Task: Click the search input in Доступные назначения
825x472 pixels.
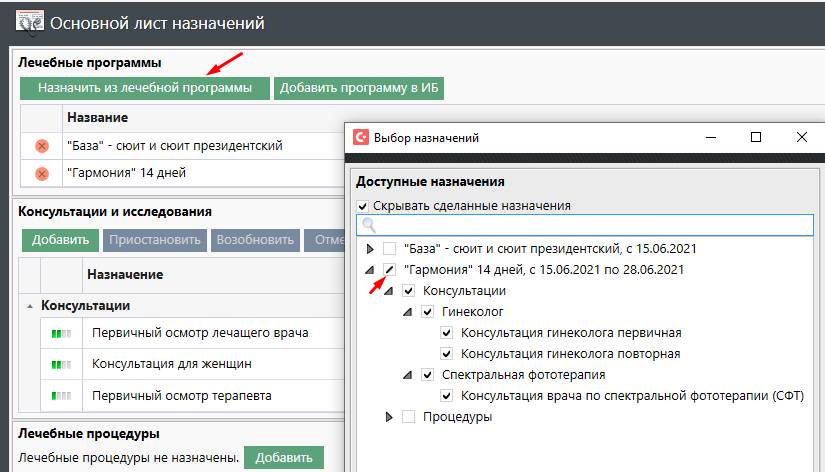Action: pos(590,226)
